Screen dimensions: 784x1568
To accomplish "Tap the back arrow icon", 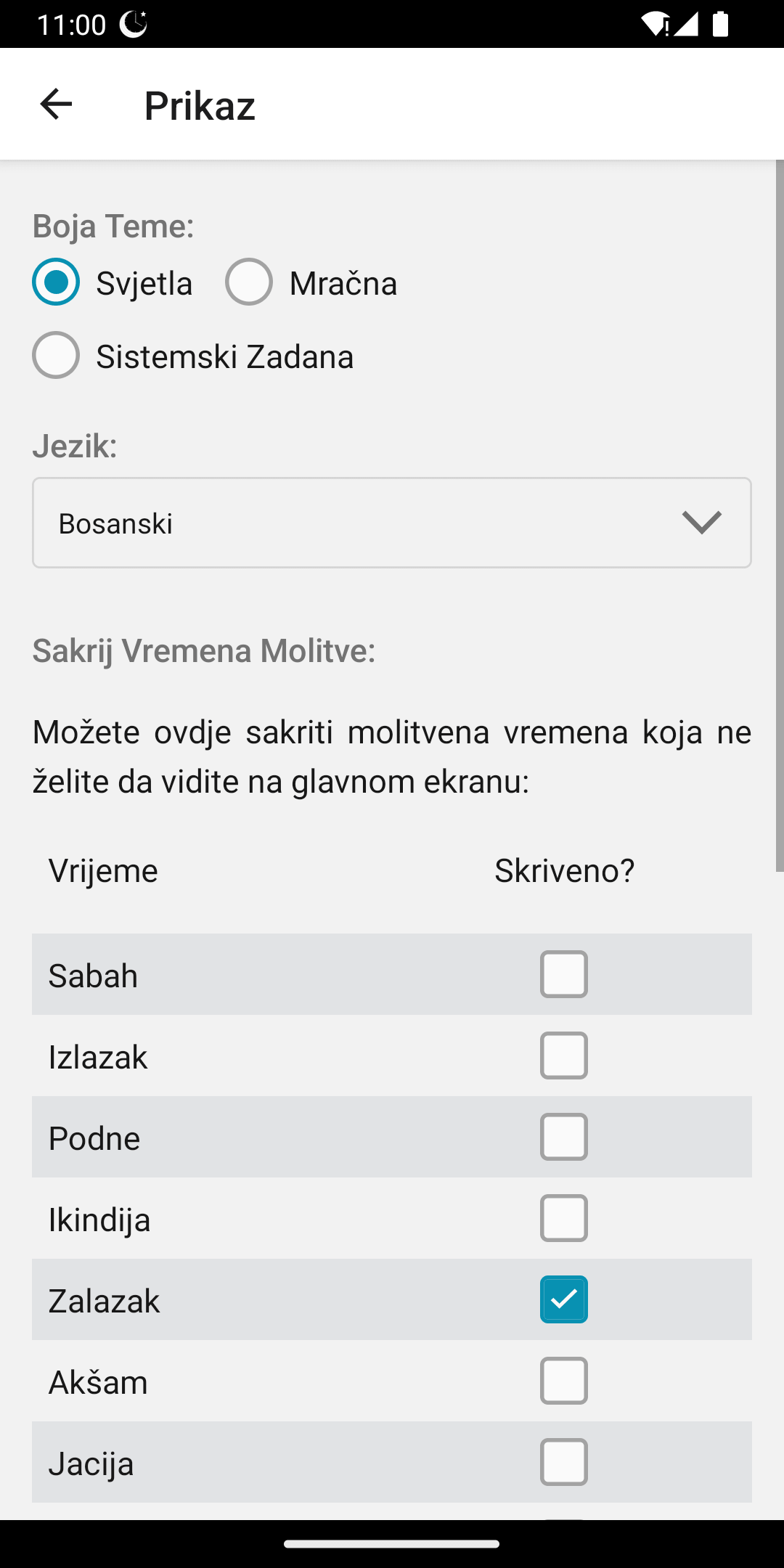I will point(56,105).
